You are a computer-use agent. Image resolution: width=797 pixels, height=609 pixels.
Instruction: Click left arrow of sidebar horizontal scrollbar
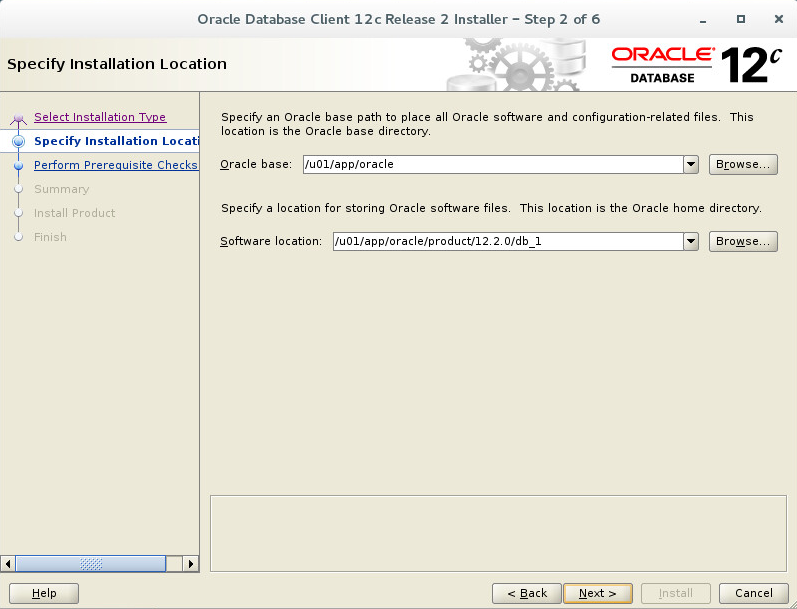8,564
